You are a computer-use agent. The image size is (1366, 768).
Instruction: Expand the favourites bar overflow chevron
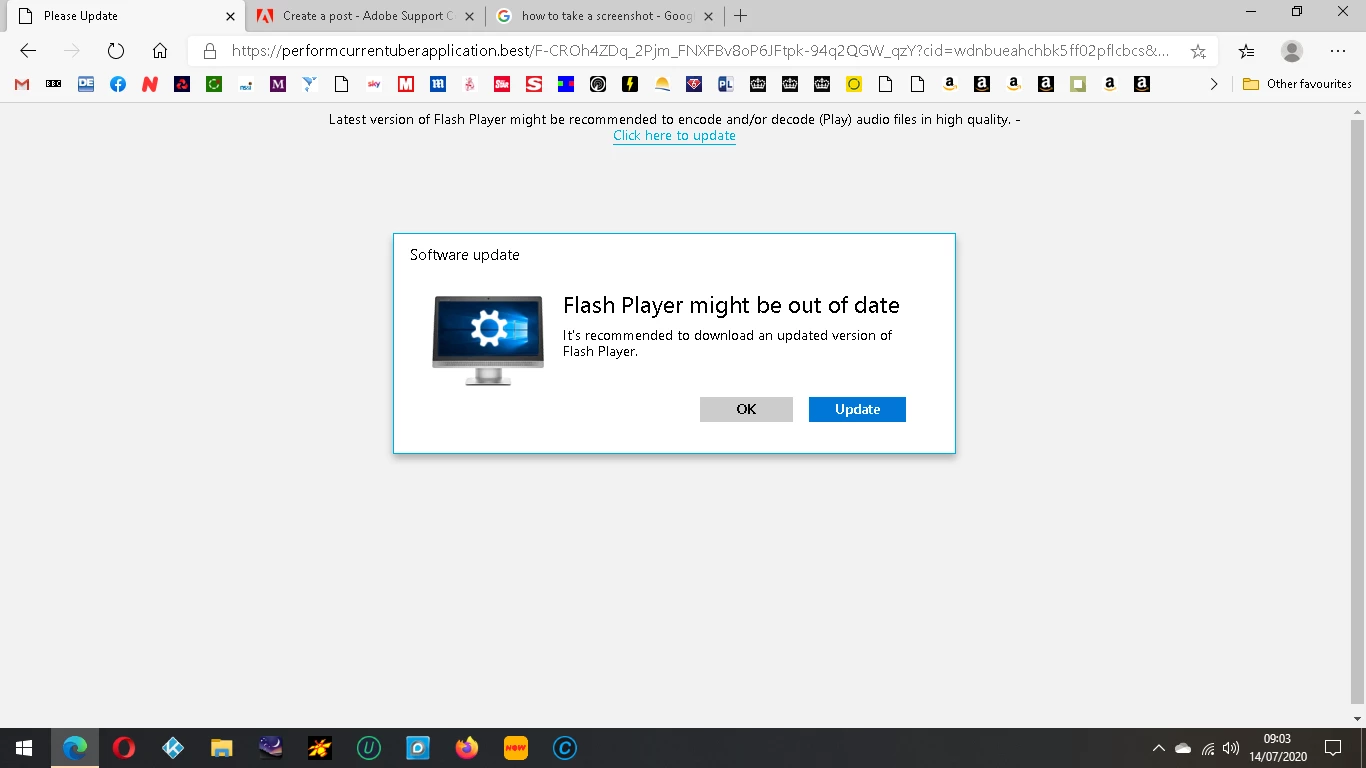[x=1214, y=85]
